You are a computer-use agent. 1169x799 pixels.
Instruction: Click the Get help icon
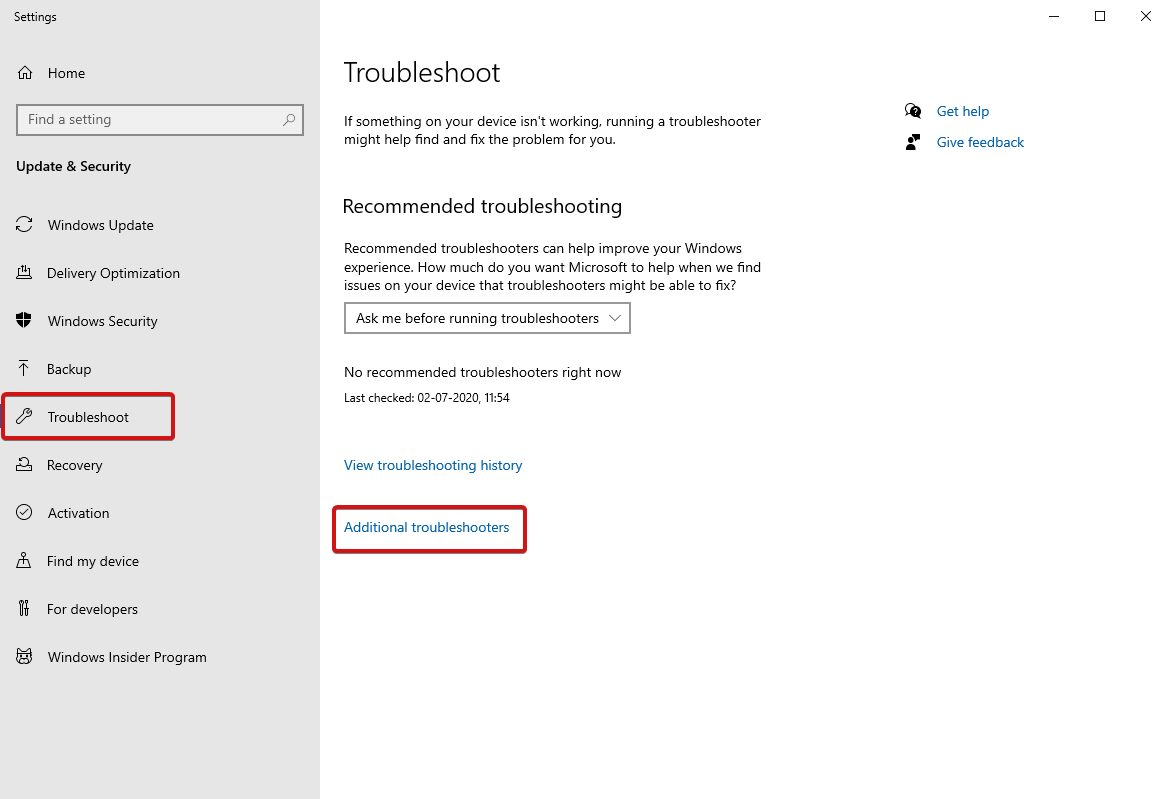tap(912, 110)
